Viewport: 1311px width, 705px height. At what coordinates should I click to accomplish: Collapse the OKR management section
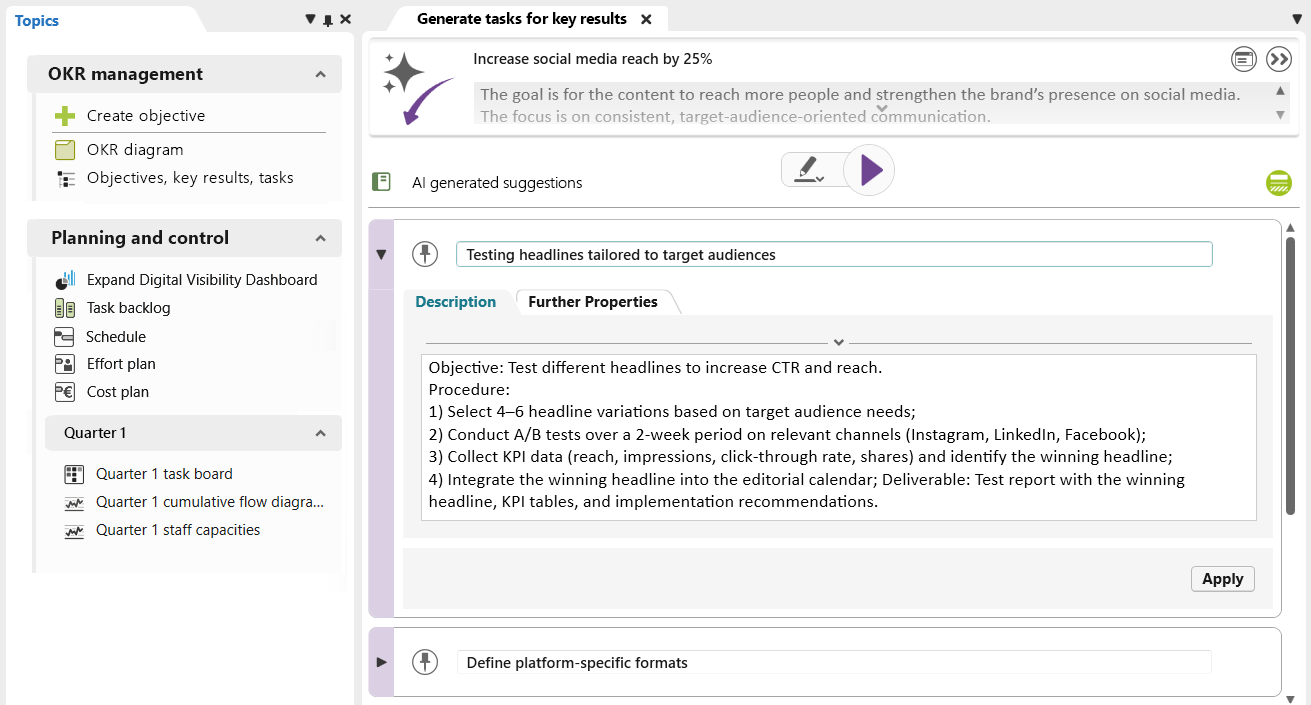click(320, 74)
